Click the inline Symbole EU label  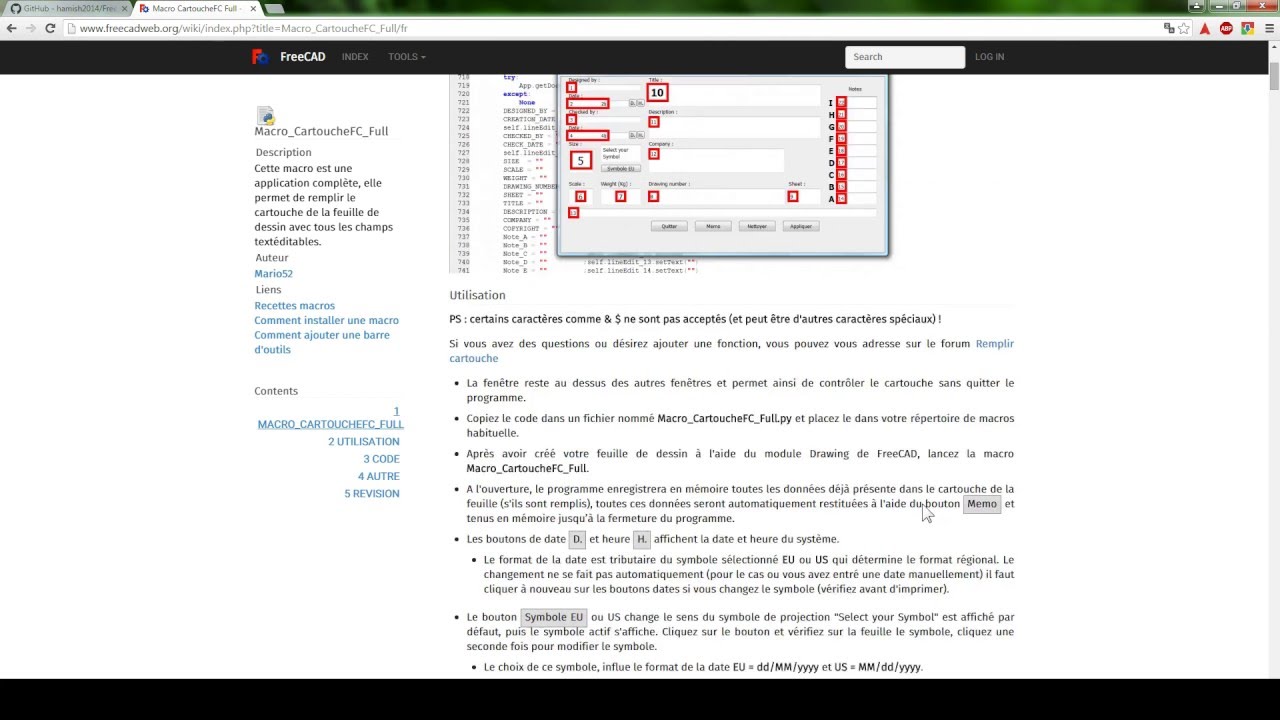coord(554,618)
